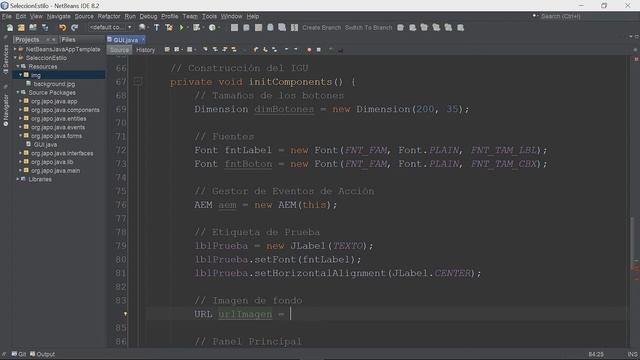640x360 pixels.
Task: Click the last Git toolbar icon on the right
Action: point(460,28)
